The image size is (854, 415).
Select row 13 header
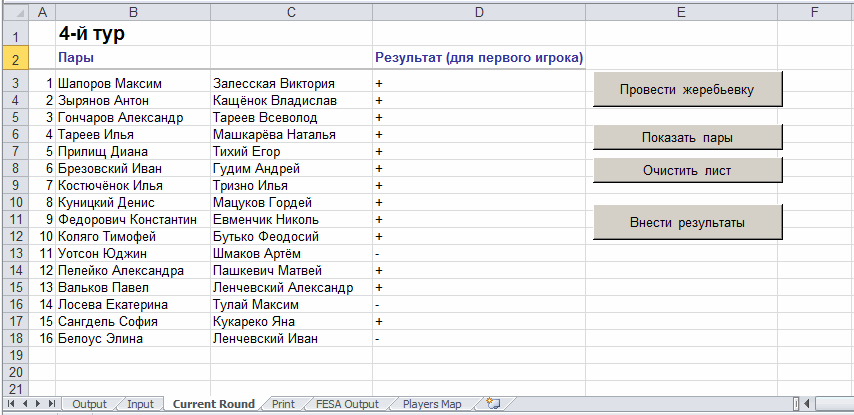coord(15,253)
